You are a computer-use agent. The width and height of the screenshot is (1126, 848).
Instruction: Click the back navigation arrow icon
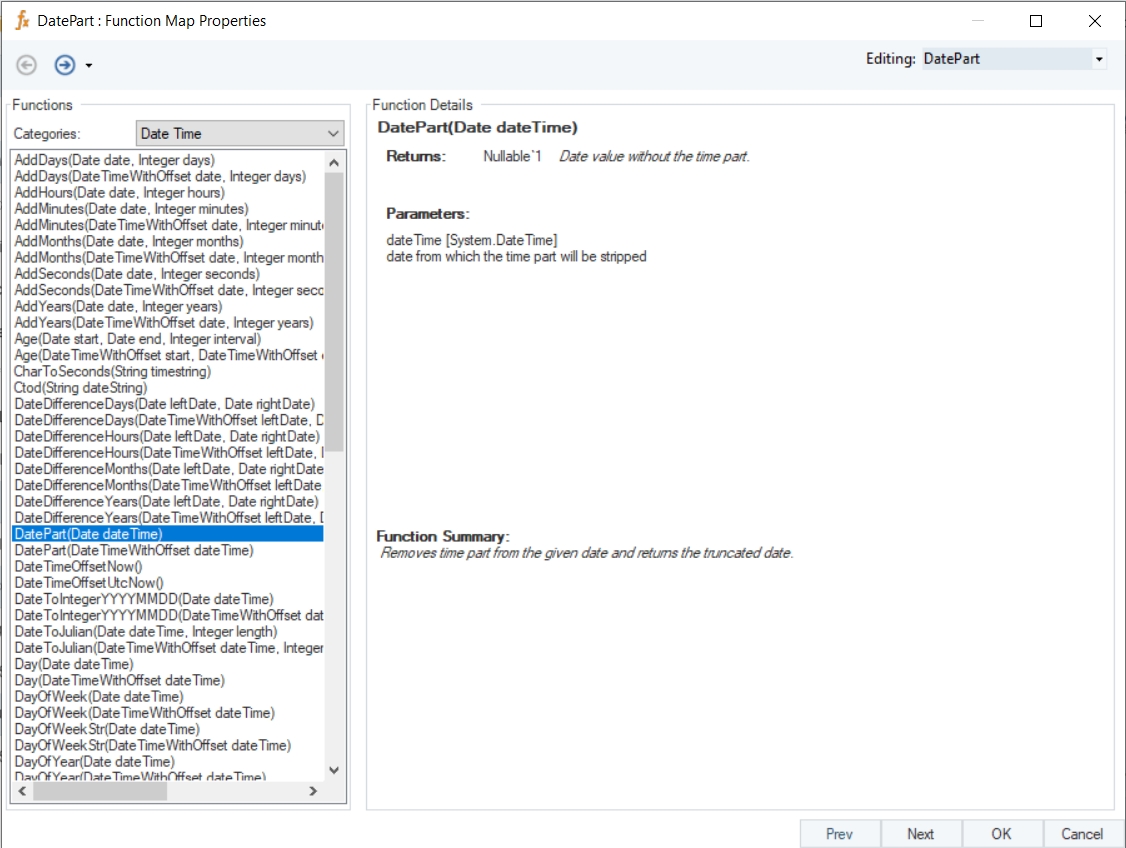pyautogui.click(x=27, y=65)
